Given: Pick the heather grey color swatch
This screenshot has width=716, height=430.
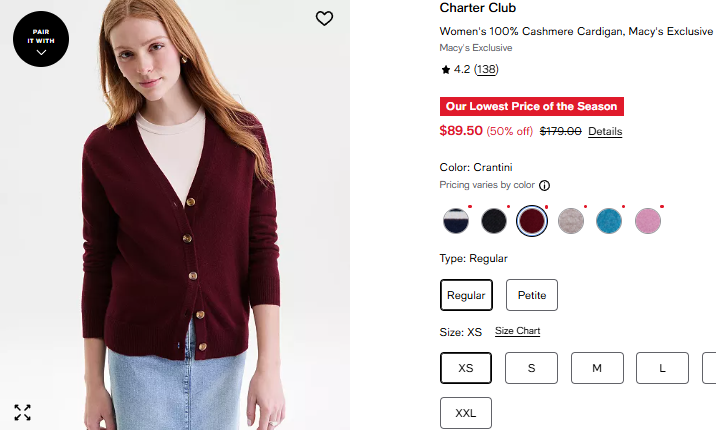Looking at the screenshot, I should [571, 221].
